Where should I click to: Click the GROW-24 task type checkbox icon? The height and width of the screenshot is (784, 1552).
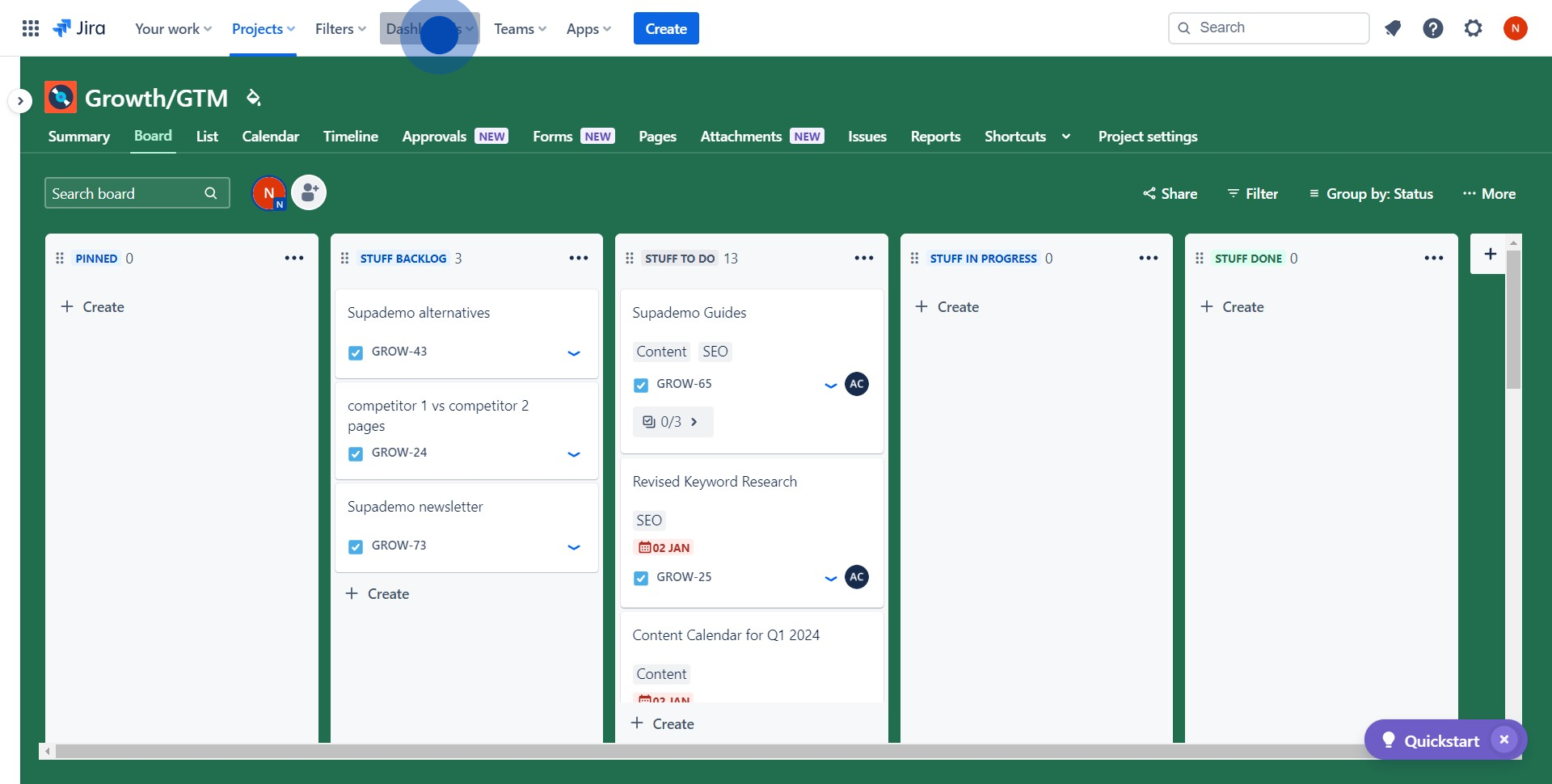coord(356,453)
